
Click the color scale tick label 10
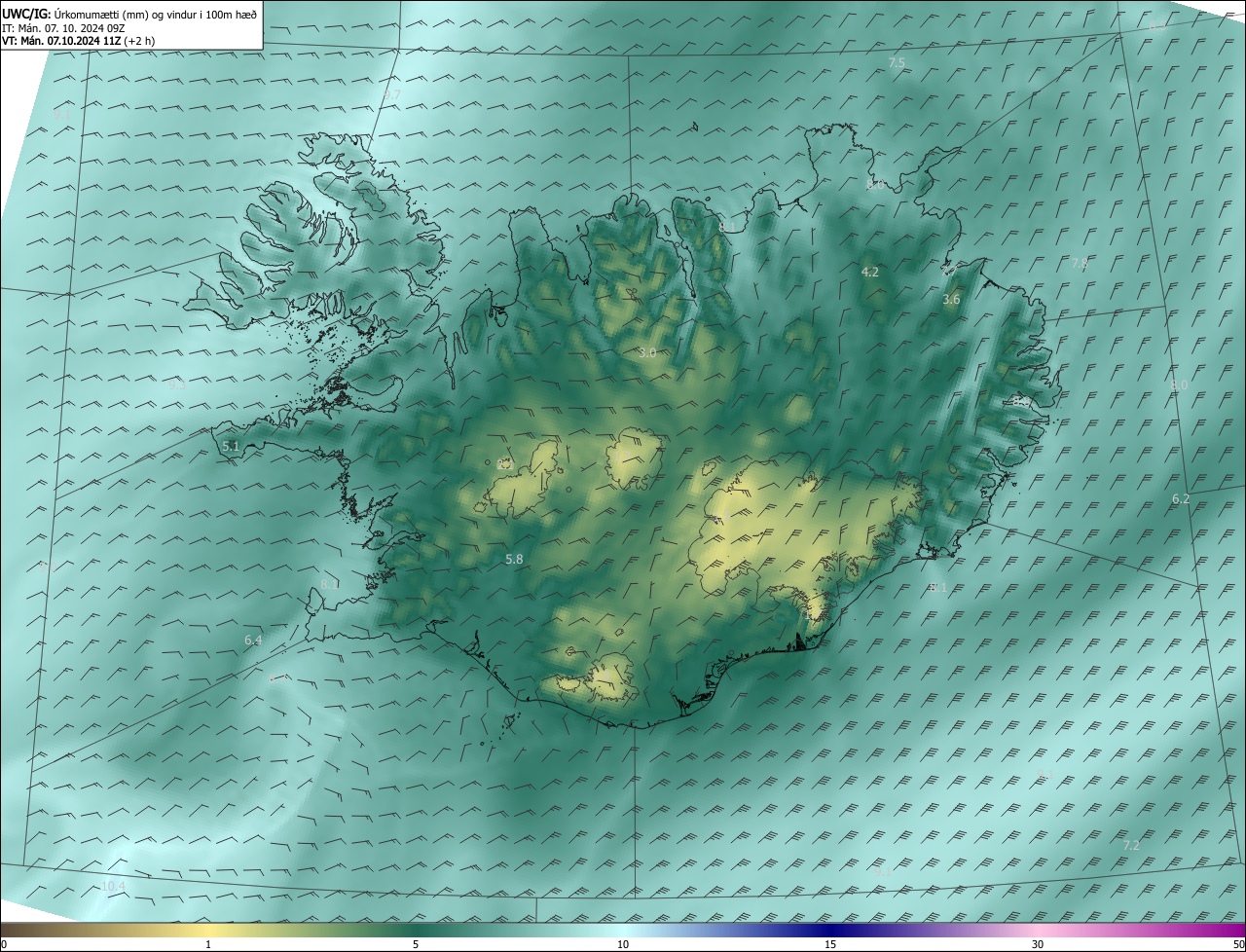pyautogui.click(x=623, y=945)
